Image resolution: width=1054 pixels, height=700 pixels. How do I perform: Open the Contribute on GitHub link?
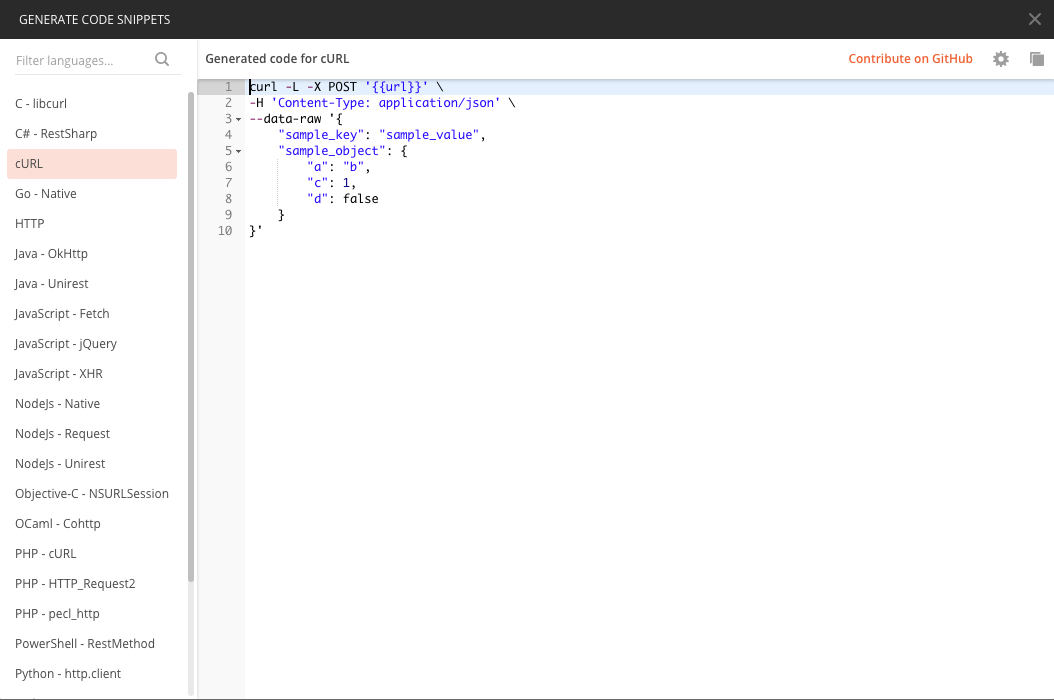910,58
